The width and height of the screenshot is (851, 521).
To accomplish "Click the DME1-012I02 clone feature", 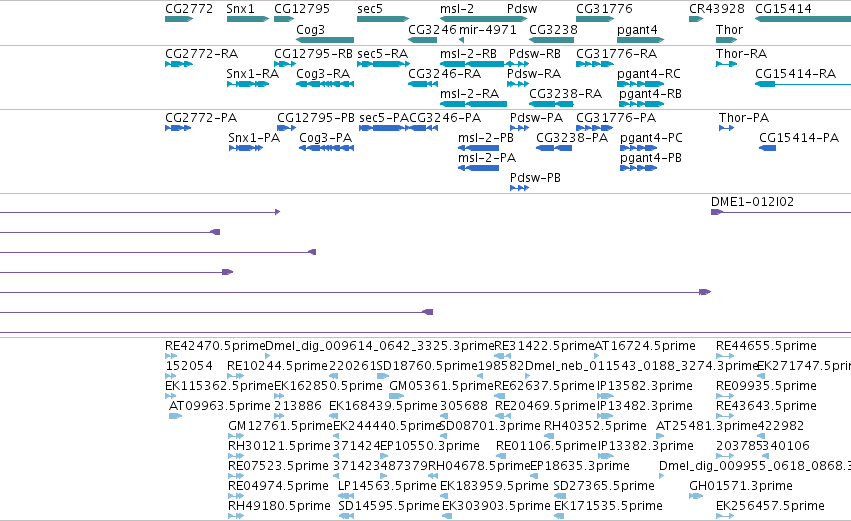I will coord(781,212).
